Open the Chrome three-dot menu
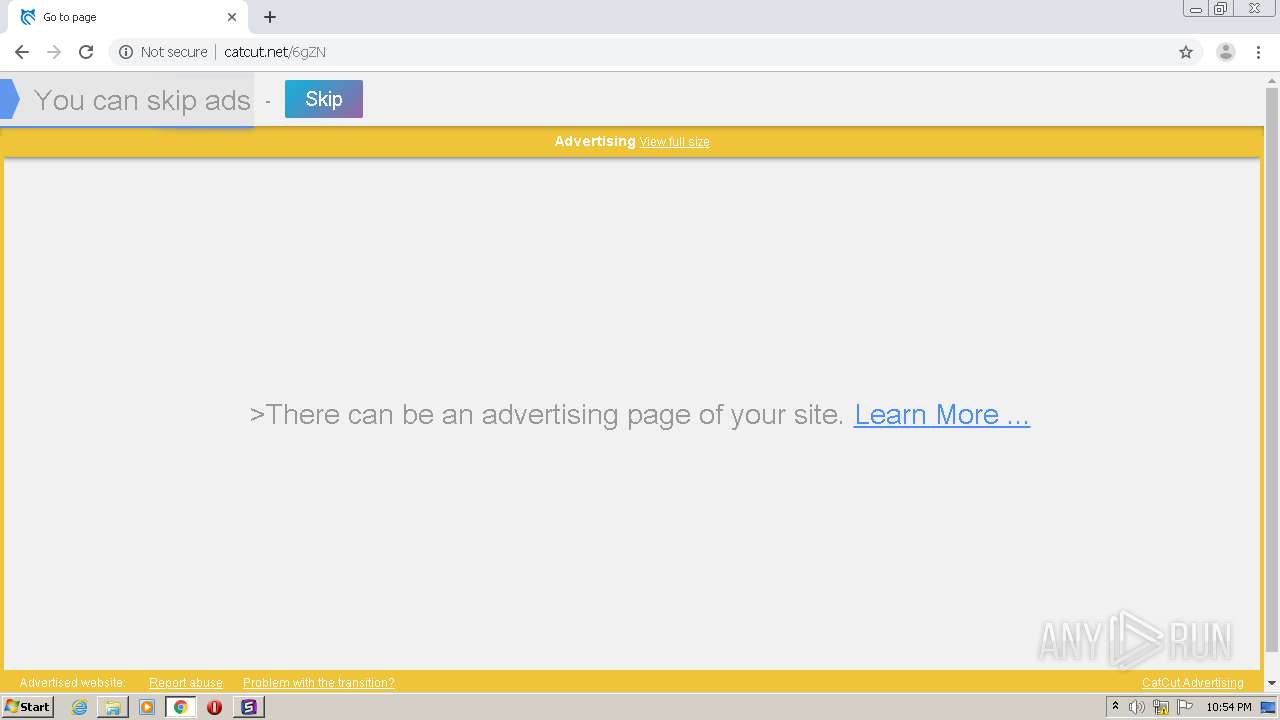The height and width of the screenshot is (720, 1280). [x=1258, y=52]
